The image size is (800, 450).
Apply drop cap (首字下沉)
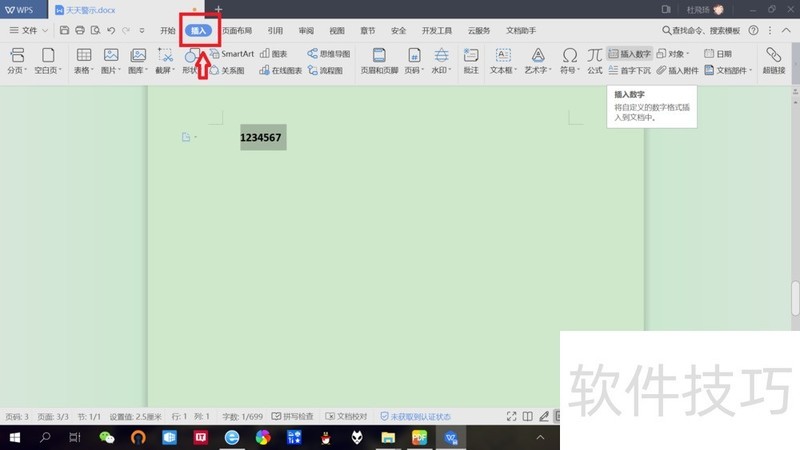pos(630,70)
